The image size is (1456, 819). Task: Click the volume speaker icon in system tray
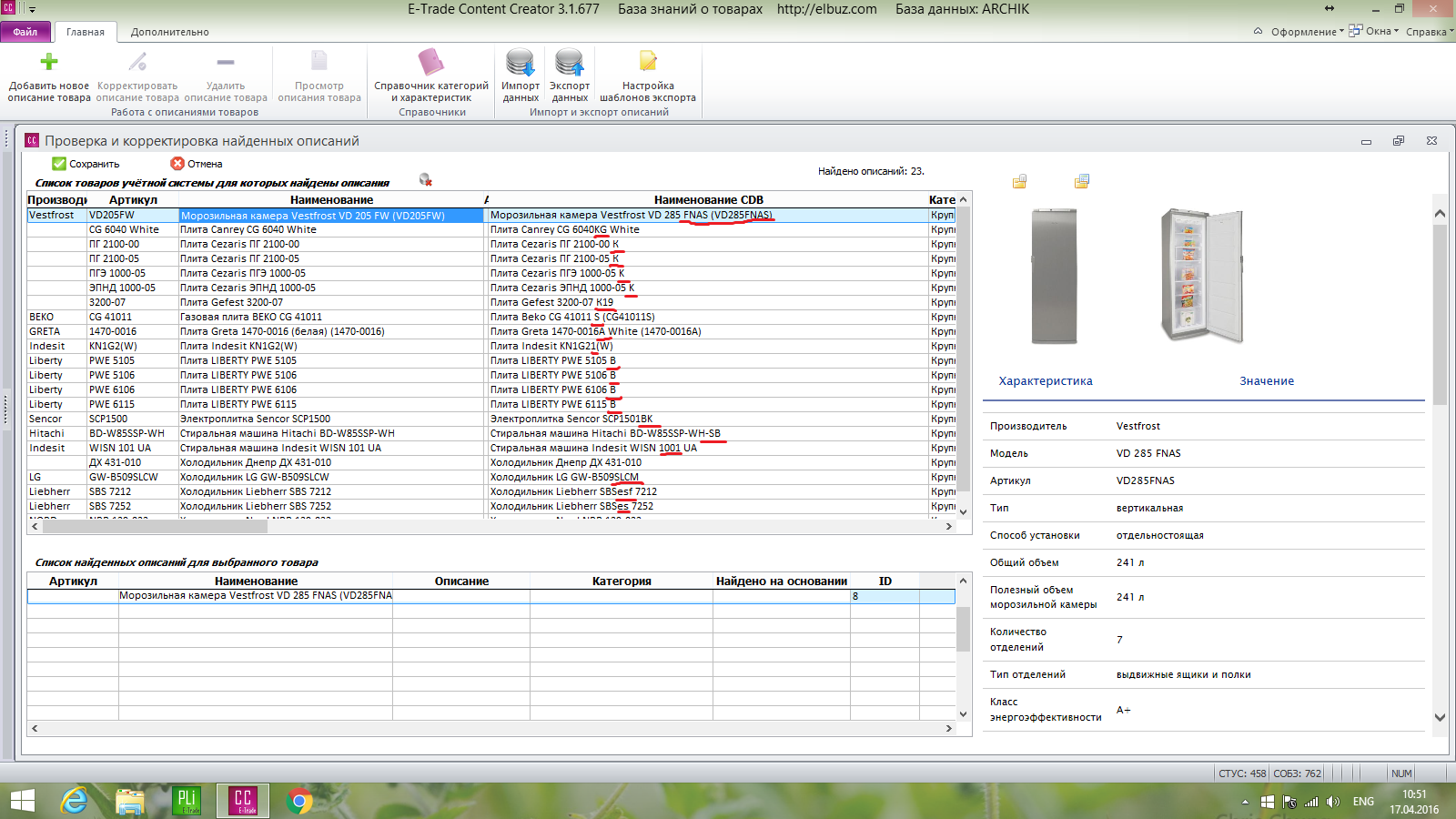pyautogui.click(x=1333, y=802)
